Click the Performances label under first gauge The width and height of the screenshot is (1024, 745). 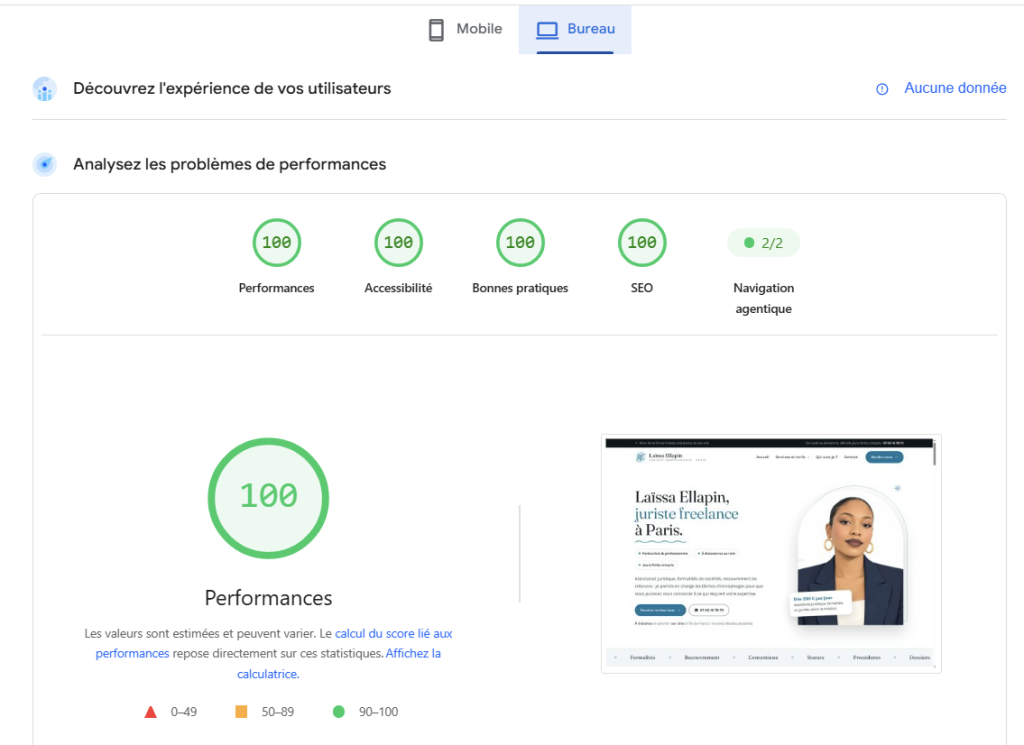(x=276, y=288)
